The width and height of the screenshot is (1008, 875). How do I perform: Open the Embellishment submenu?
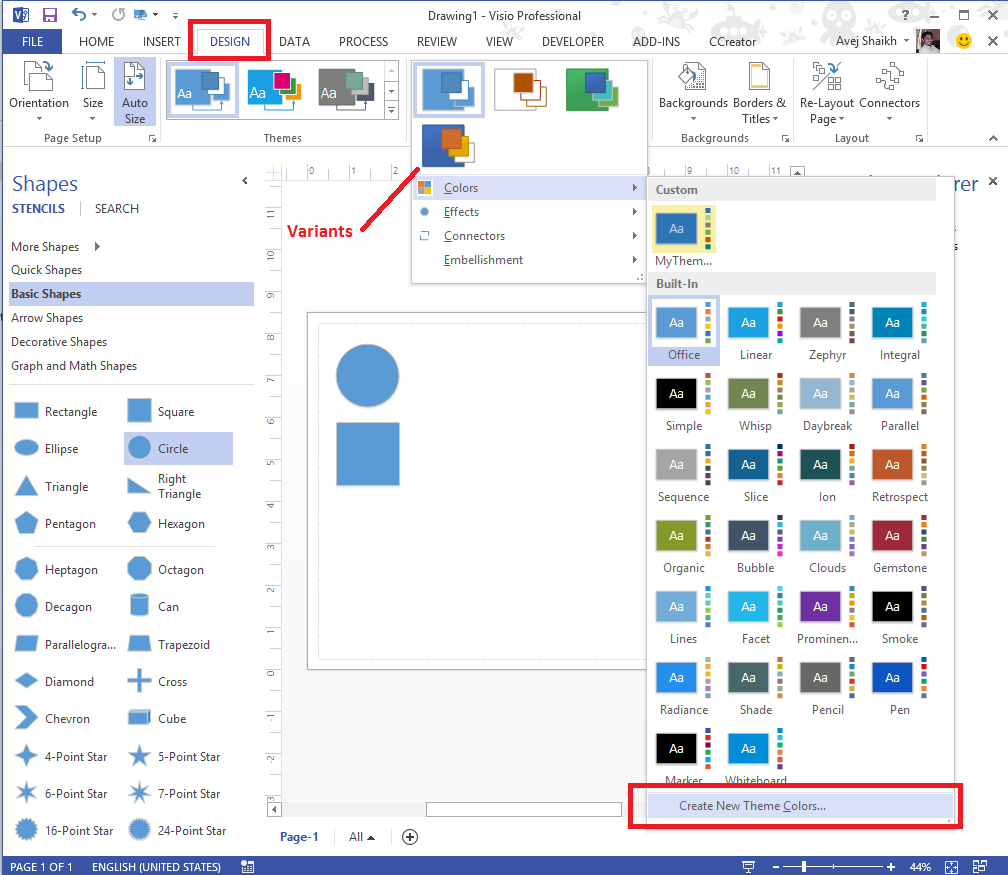(528, 260)
